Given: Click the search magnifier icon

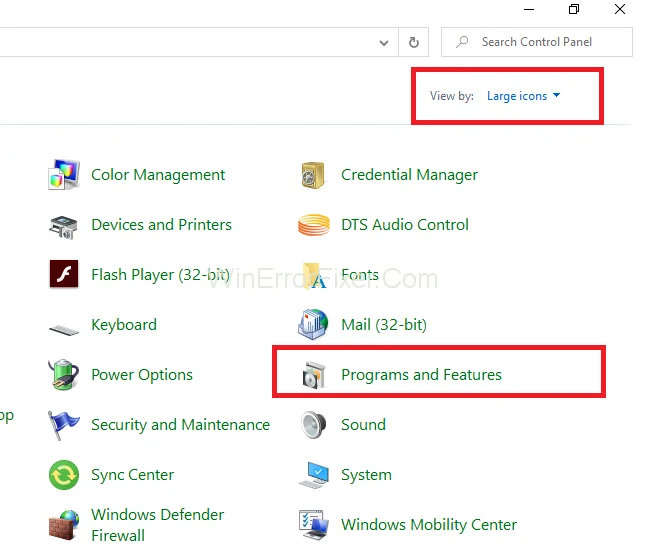Looking at the screenshot, I should 462,42.
